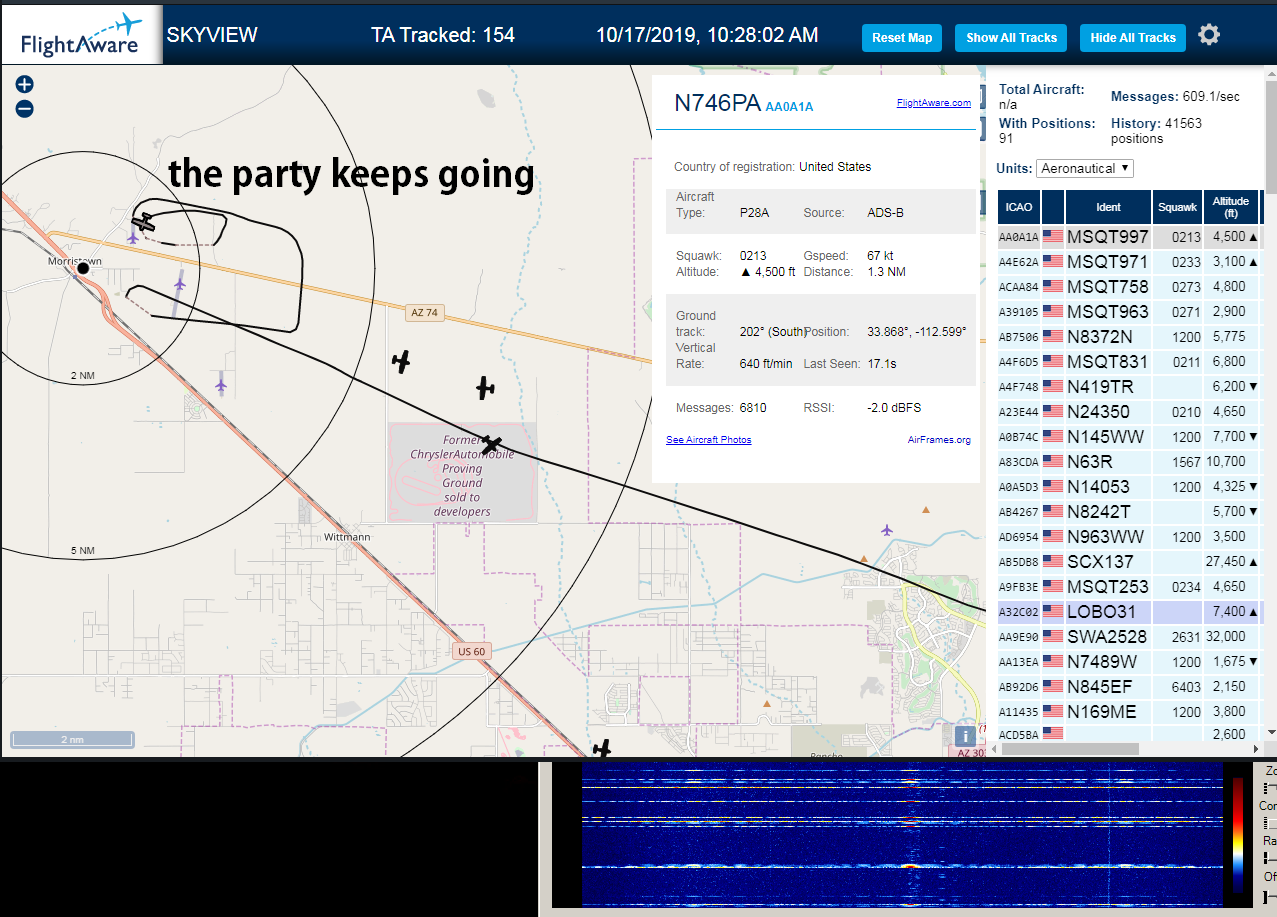Zoom in the map with plus icon

coord(25,85)
